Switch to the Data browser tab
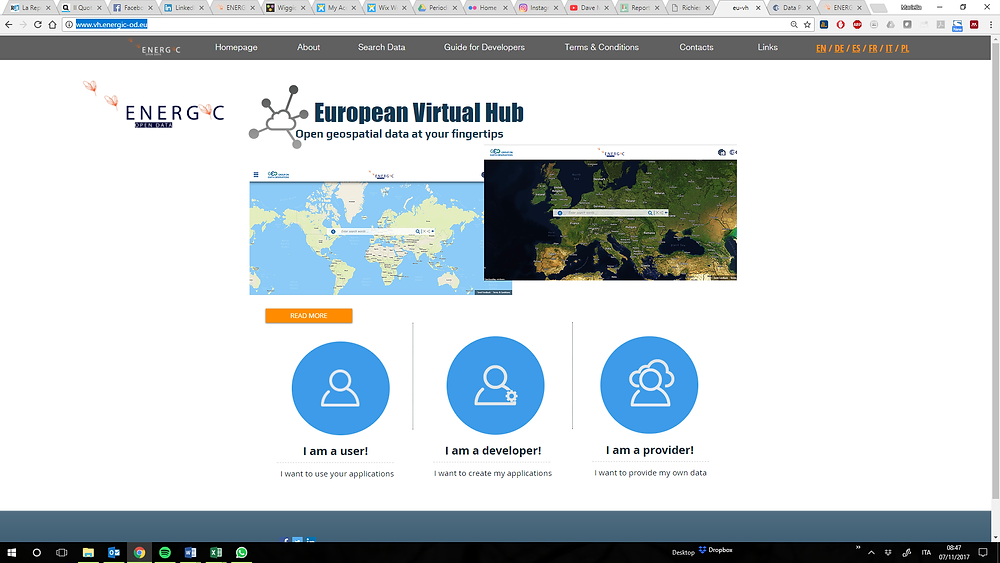This screenshot has width=1000, height=563. [791, 8]
